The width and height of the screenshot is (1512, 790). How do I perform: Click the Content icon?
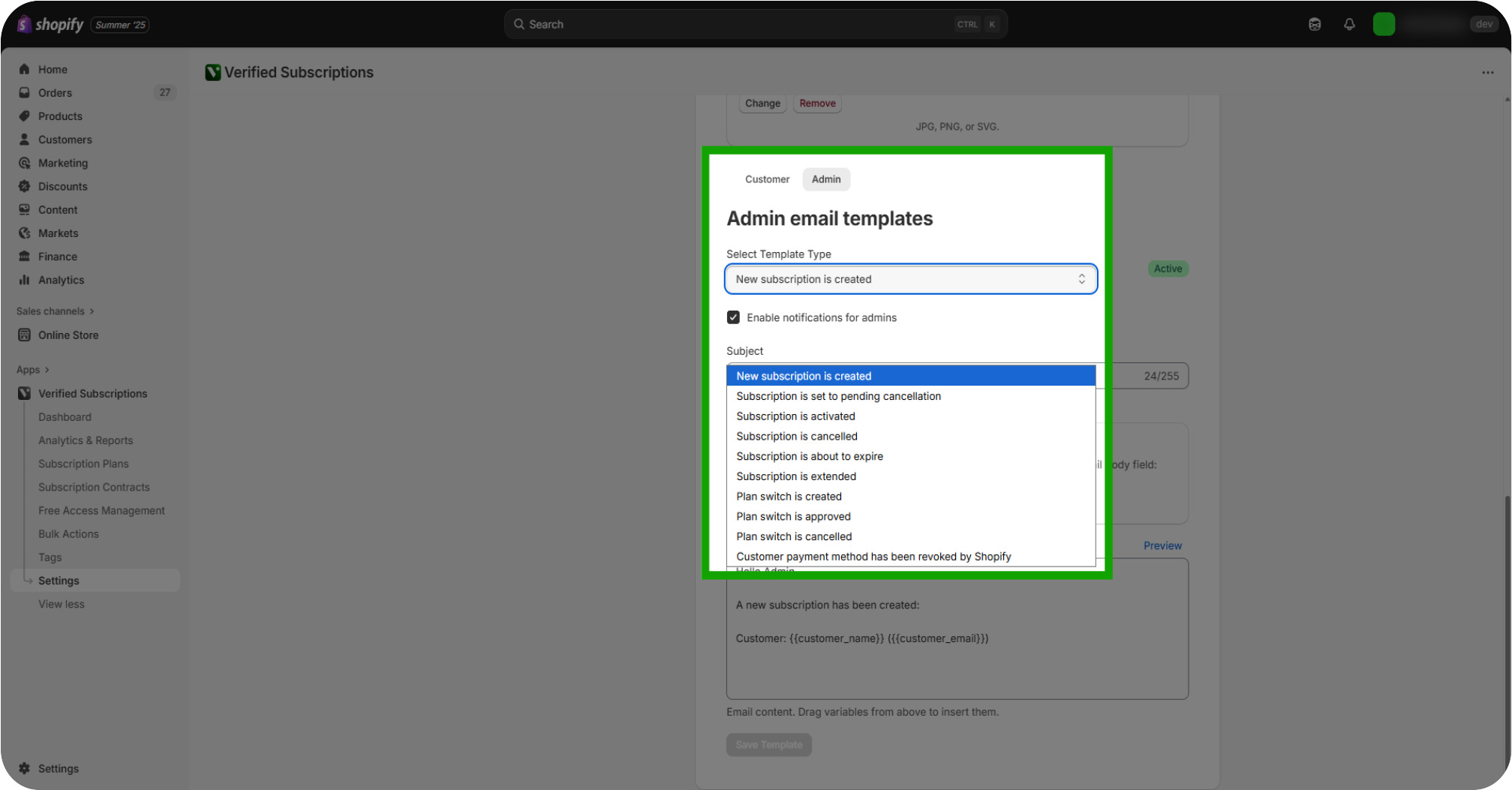point(24,209)
